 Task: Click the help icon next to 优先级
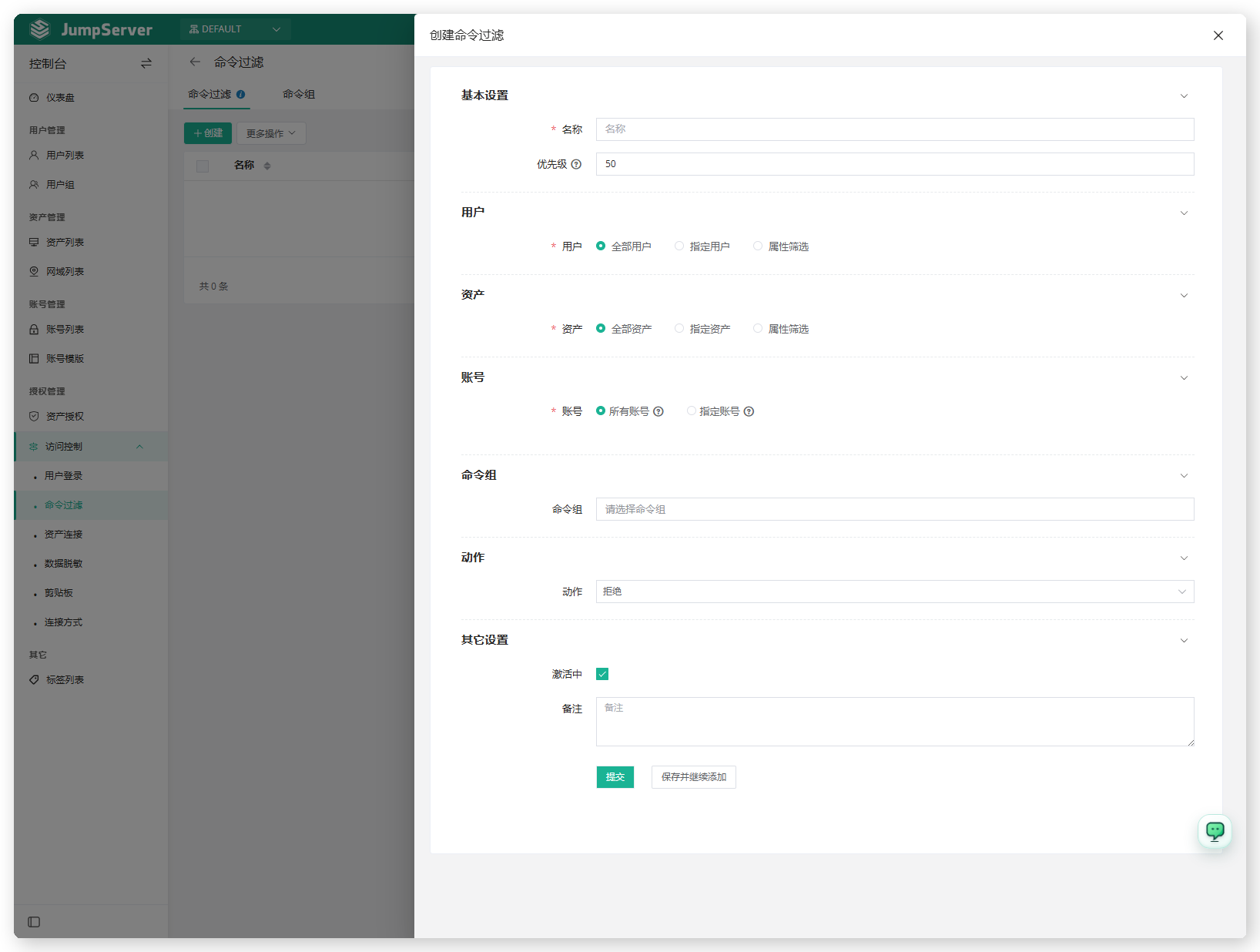(576, 164)
